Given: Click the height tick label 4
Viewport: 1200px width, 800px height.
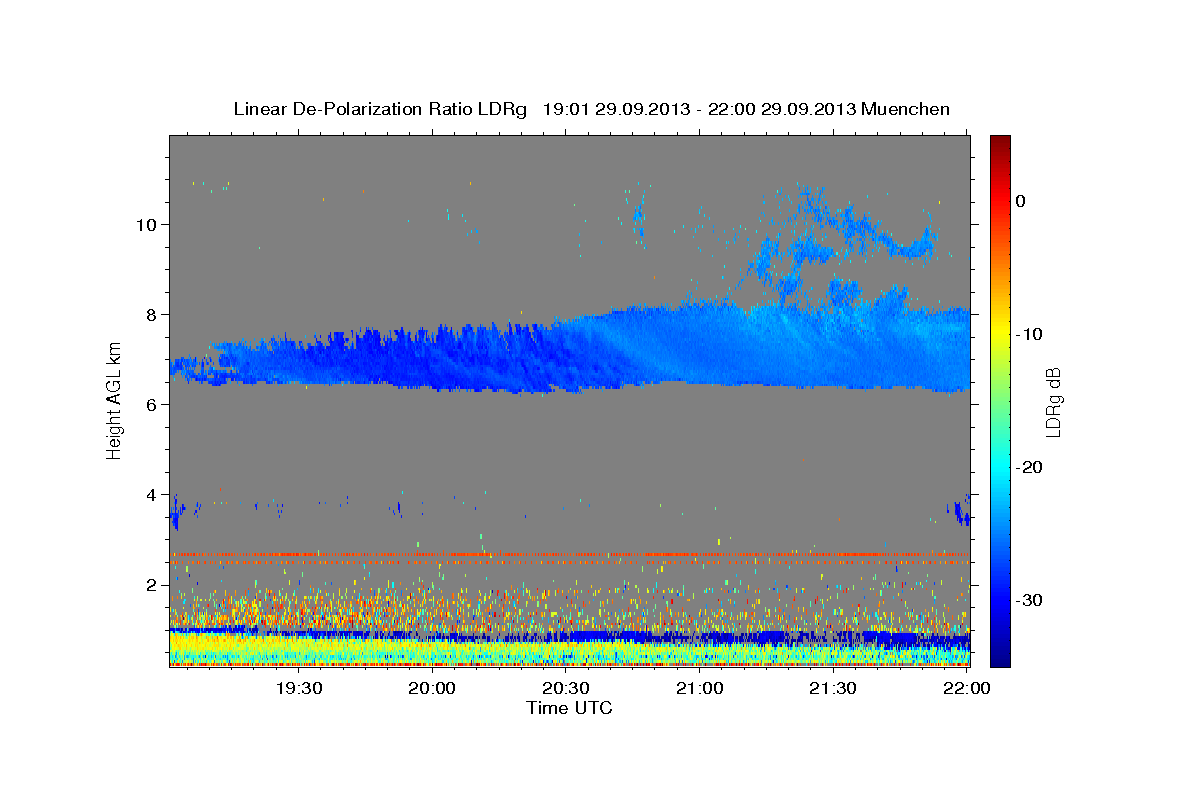Looking at the screenshot, I should tap(151, 494).
